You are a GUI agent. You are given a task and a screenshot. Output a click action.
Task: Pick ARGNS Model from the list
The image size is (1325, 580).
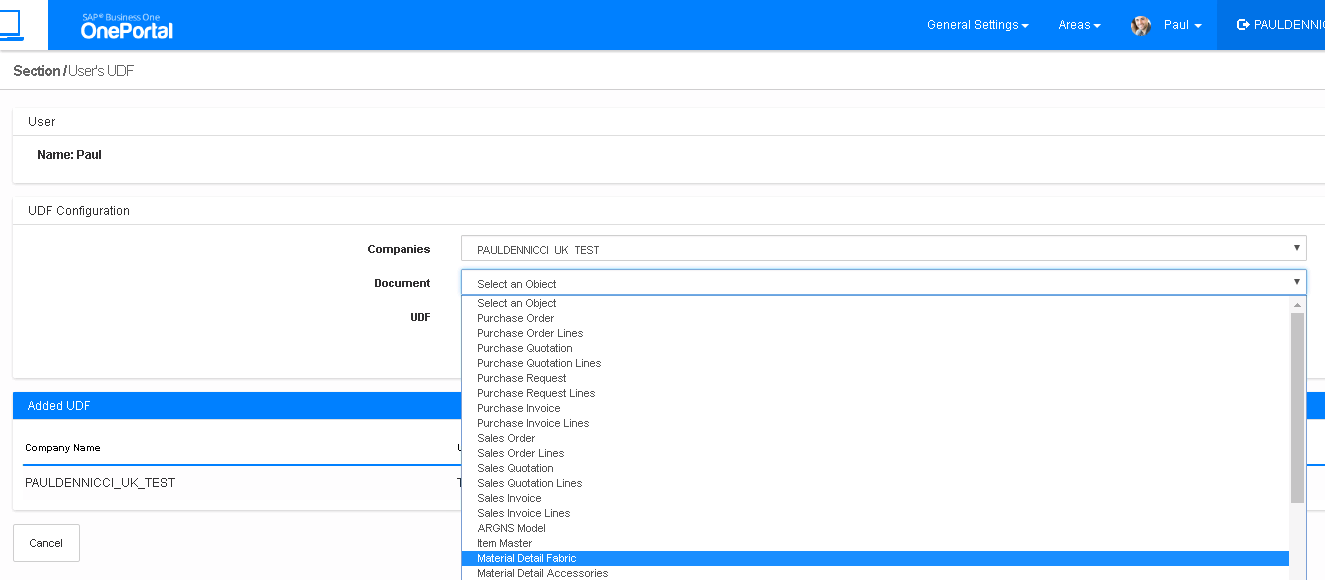[511, 528]
